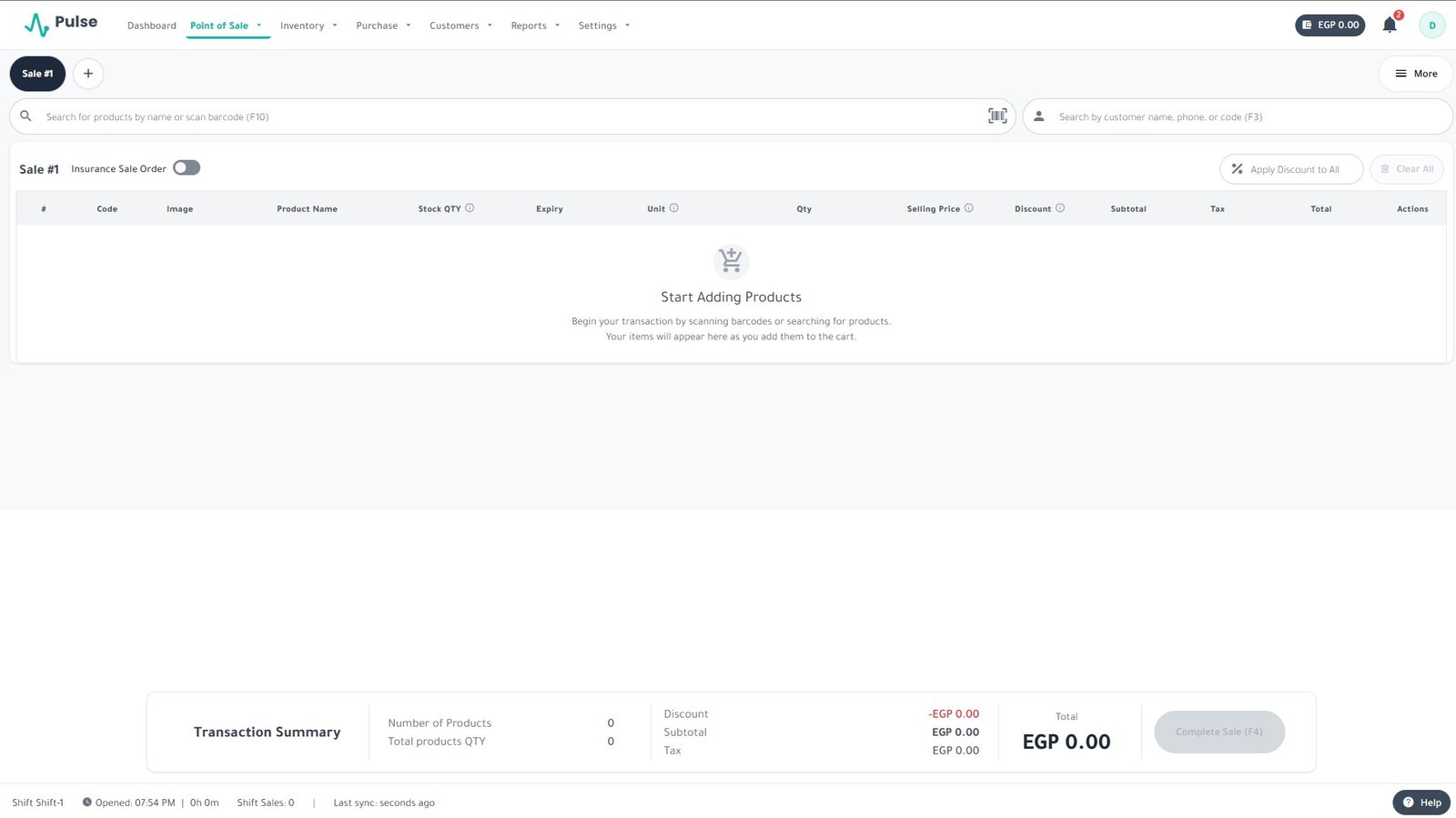This screenshot has height=818, width=1456.
Task: Click the Selling Price info icon
Action: click(x=968, y=208)
